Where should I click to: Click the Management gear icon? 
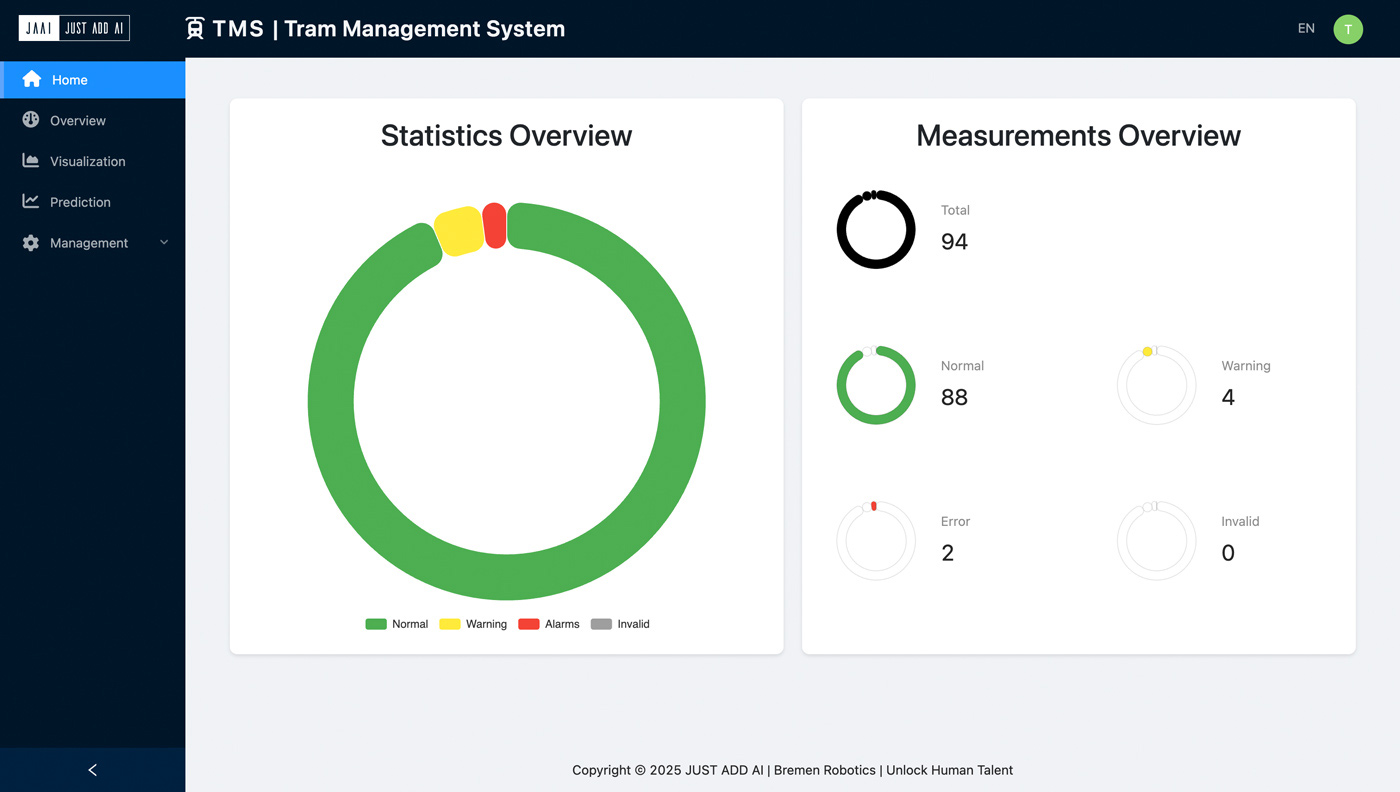coord(31,243)
